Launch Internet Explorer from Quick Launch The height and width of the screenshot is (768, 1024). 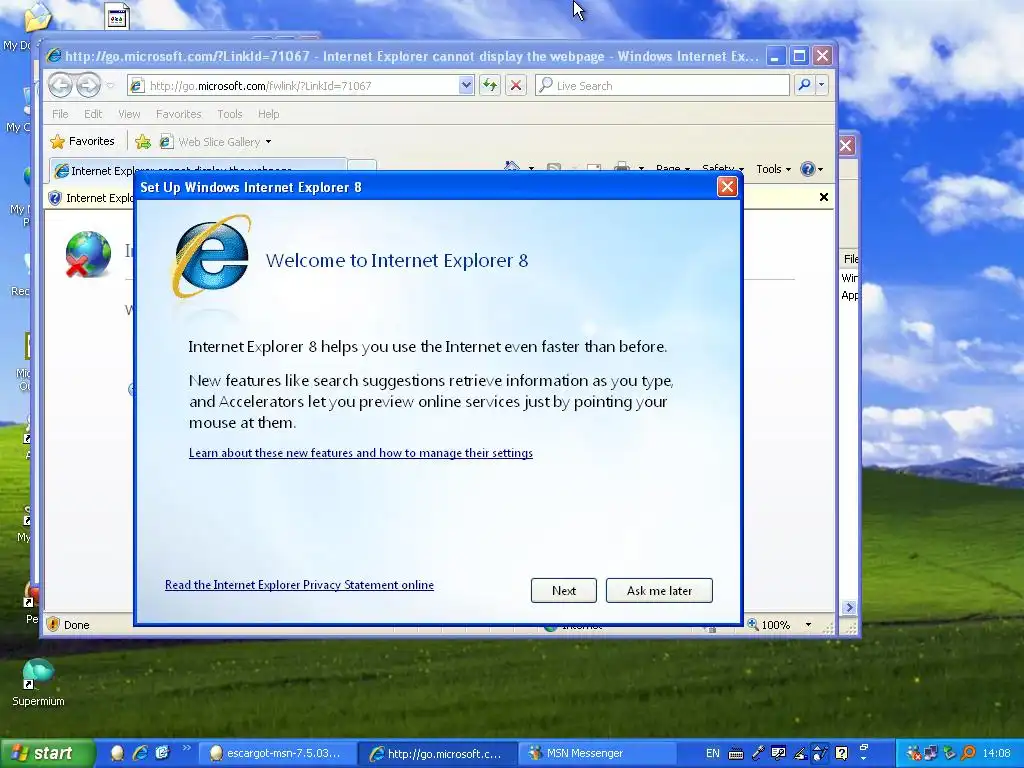point(140,753)
